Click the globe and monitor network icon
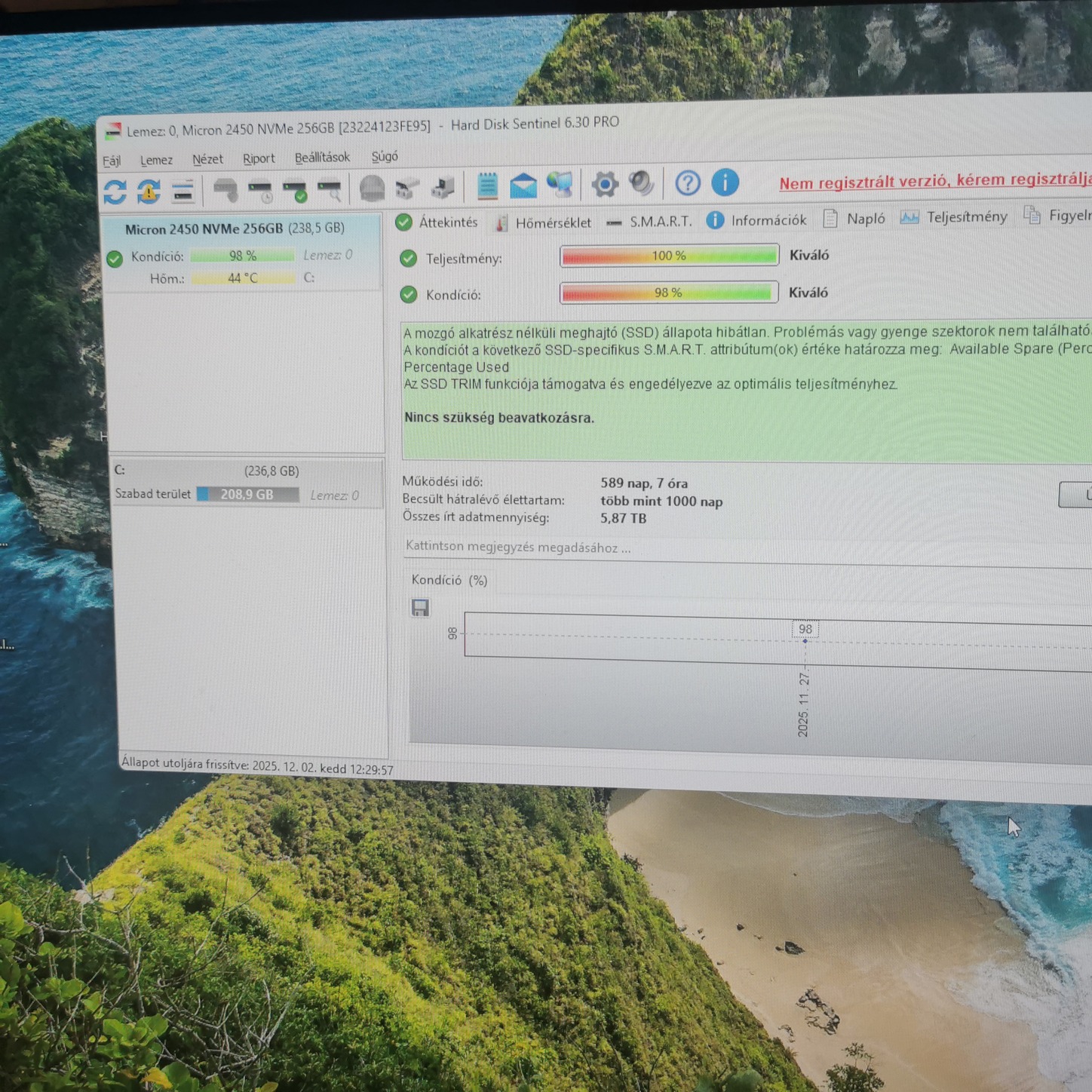This screenshot has height=1092, width=1092. coord(560,185)
